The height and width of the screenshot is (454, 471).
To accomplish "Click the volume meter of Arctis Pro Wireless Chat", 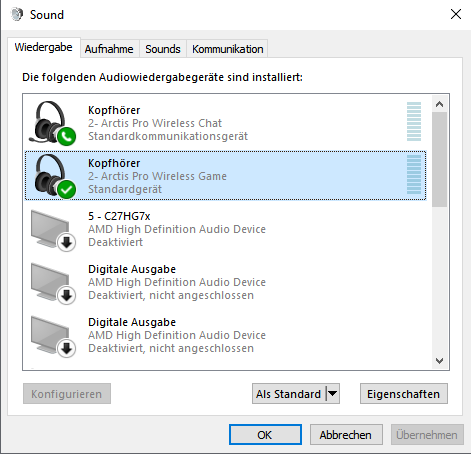I will 414,122.
